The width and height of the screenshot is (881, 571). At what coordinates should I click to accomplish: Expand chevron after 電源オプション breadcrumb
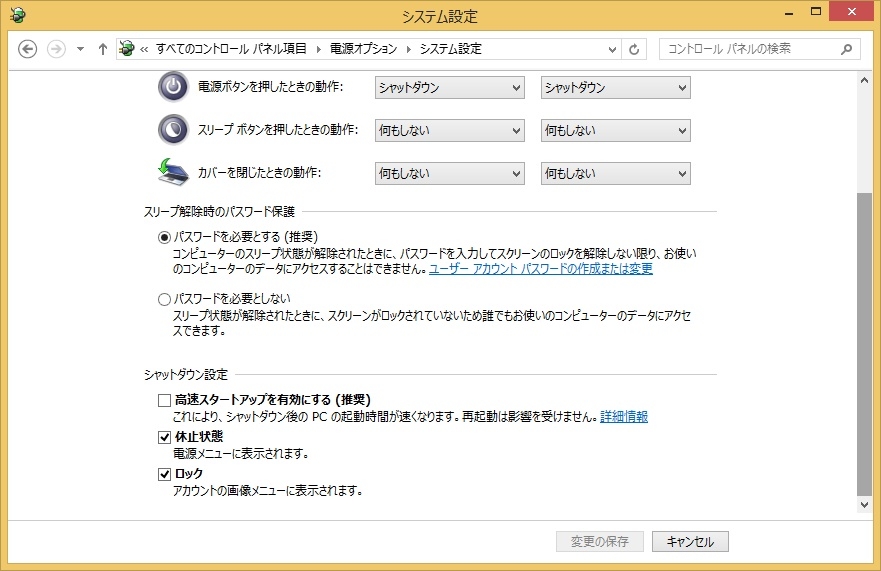408,49
